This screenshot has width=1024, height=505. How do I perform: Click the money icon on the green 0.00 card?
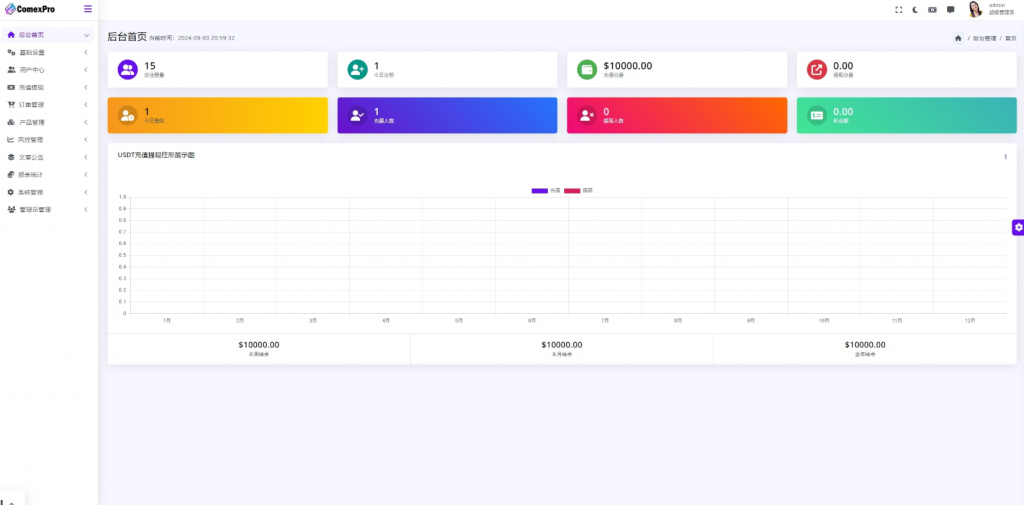point(817,115)
